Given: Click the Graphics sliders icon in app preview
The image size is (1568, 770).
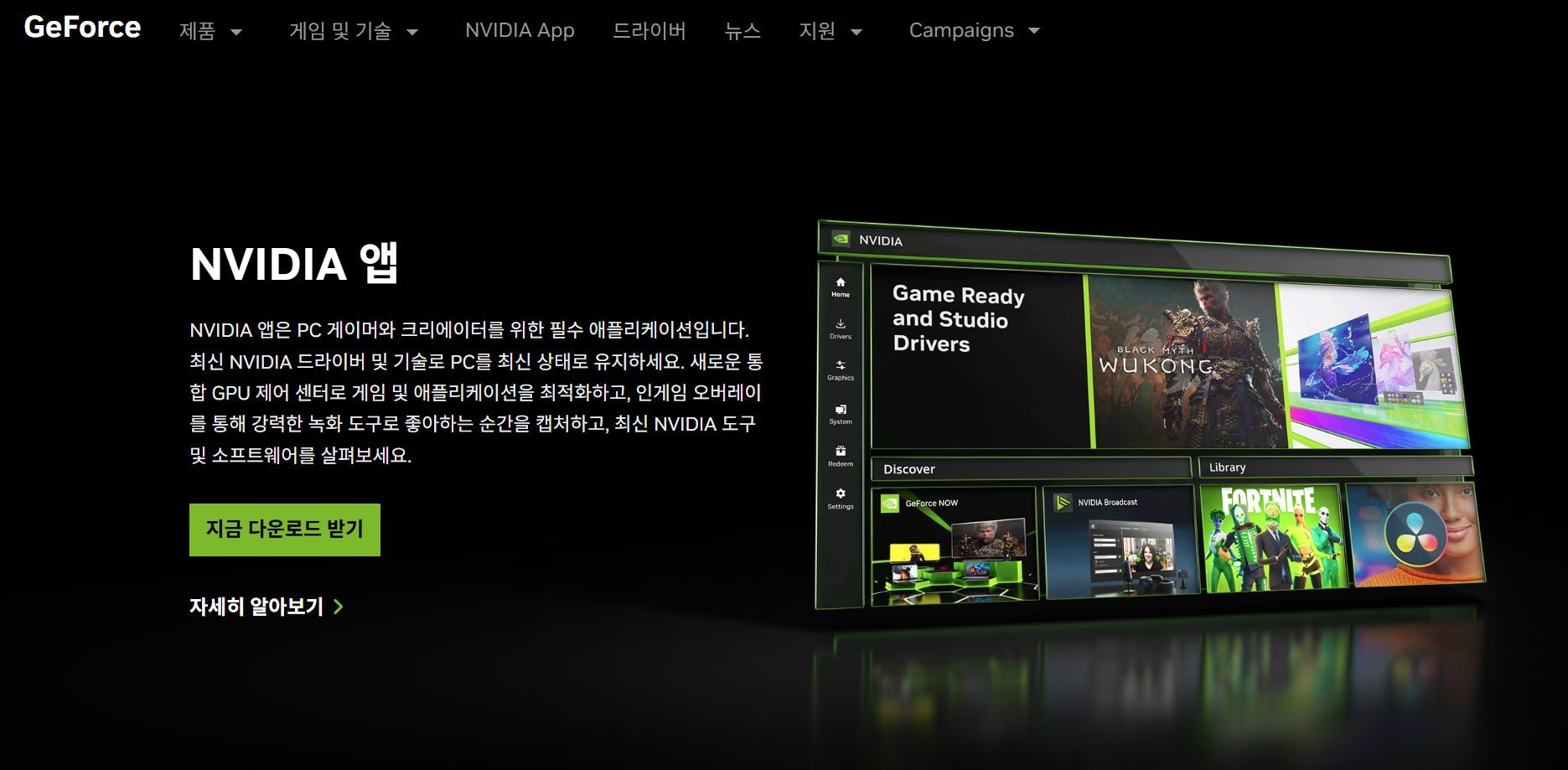Looking at the screenshot, I should click(x=841, y=365).
